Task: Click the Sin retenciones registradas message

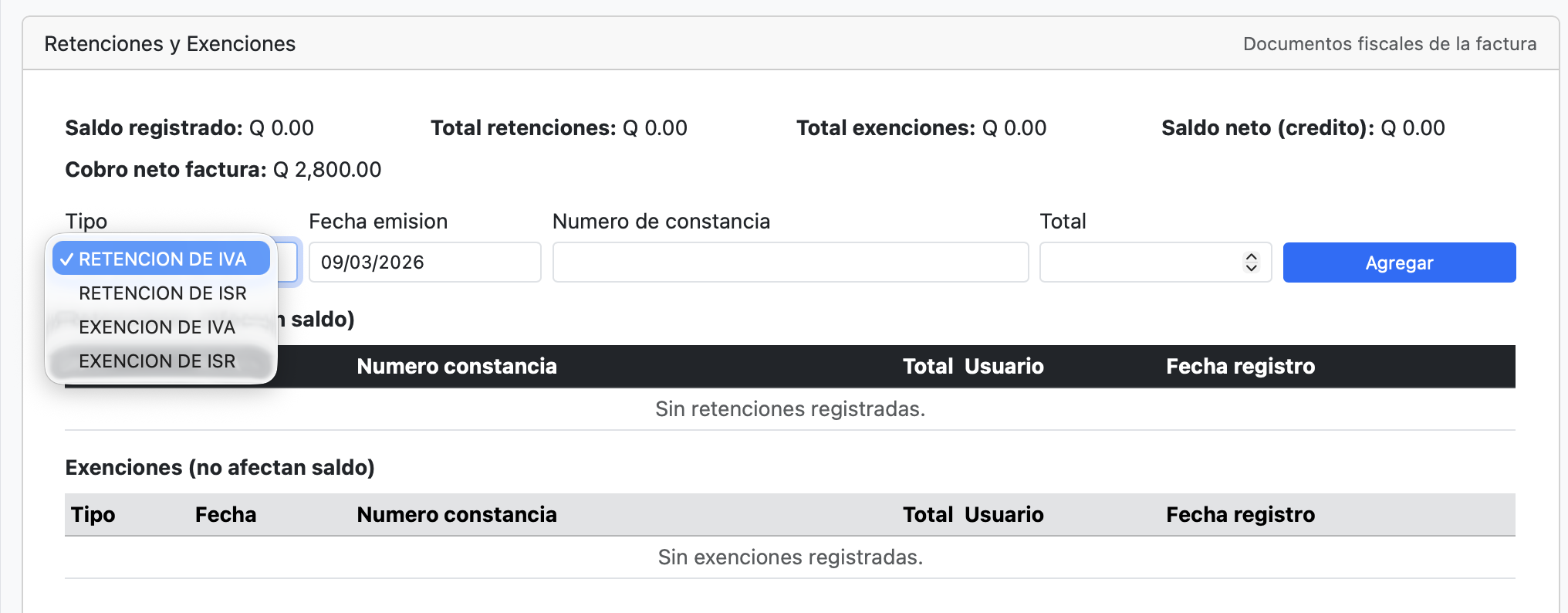Action: (x=790, y=409)
